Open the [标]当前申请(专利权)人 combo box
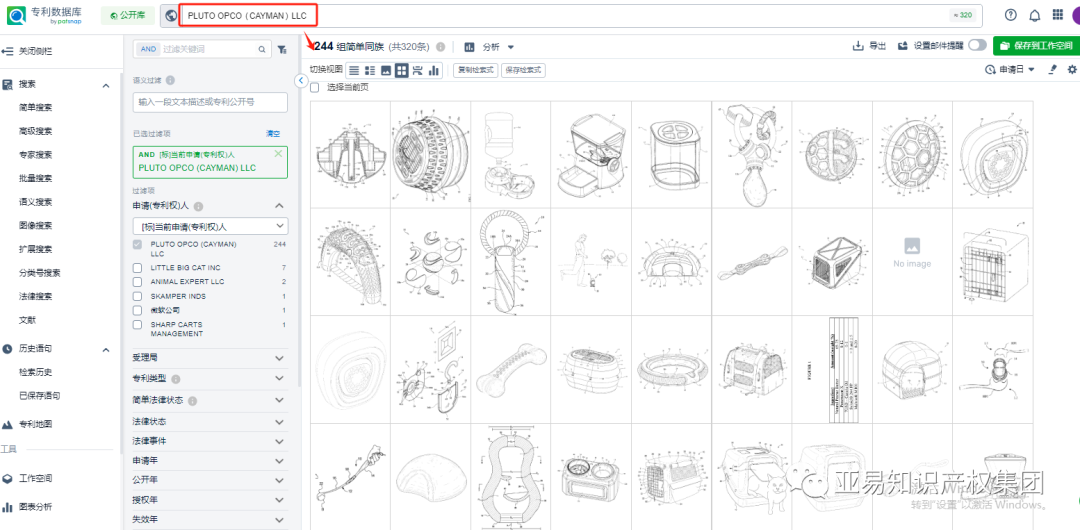 tap(210, 226)
